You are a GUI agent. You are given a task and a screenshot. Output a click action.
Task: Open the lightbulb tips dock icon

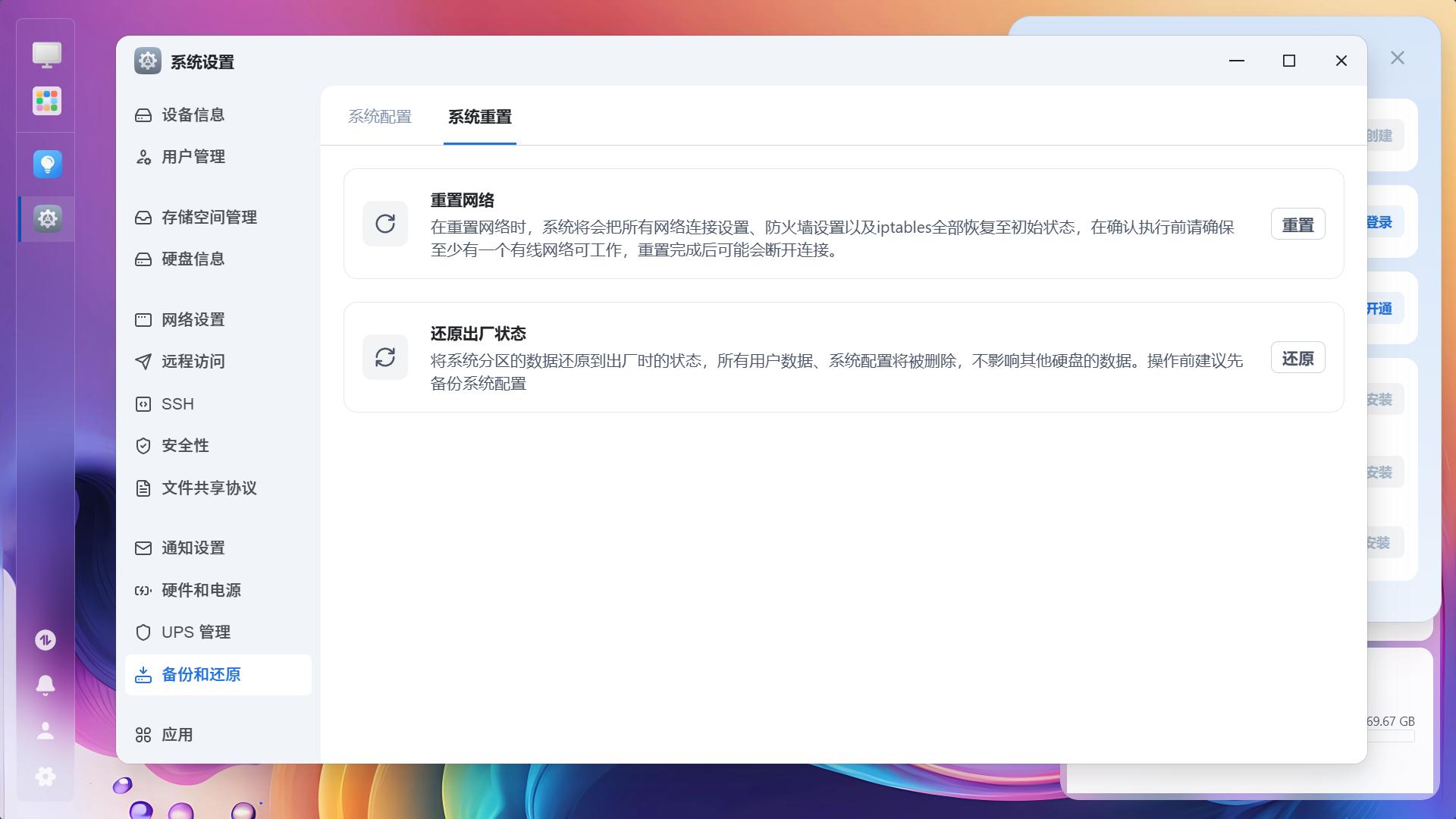47,164
